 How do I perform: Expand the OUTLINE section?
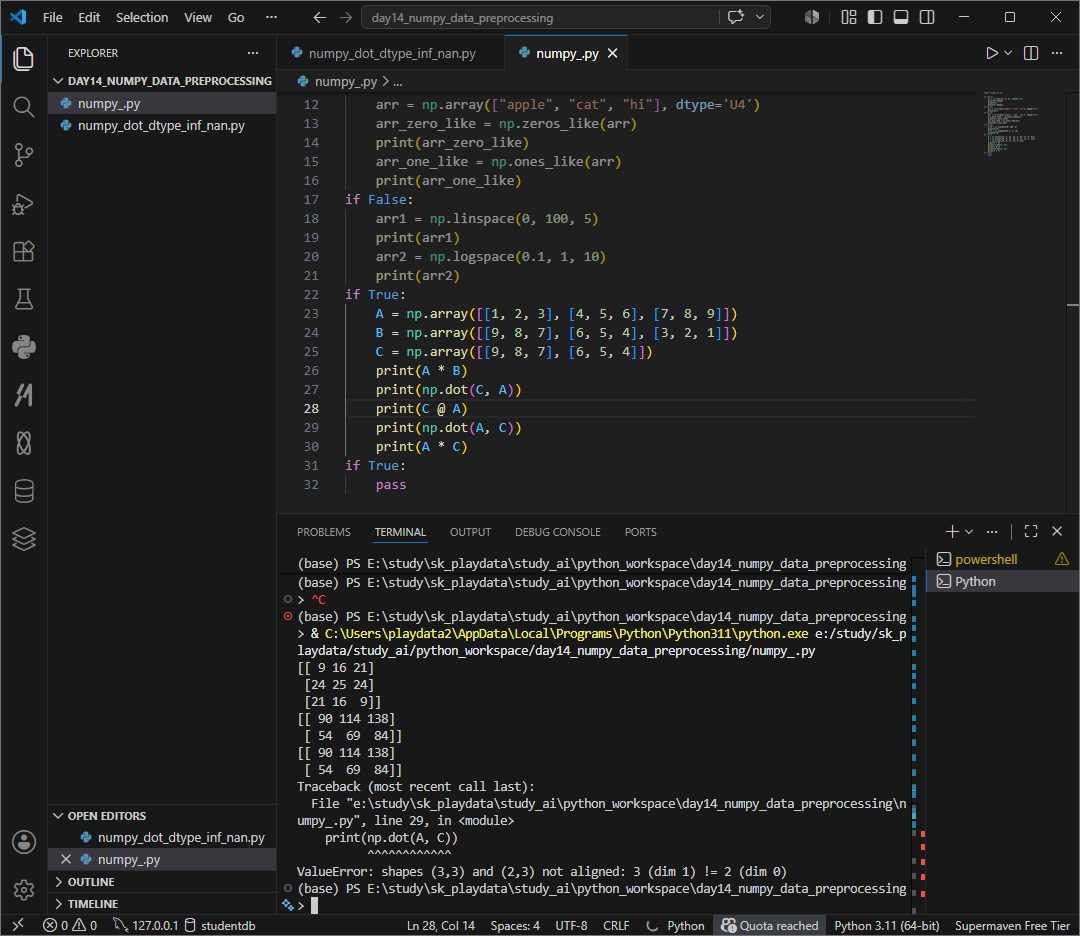point(163,882)
